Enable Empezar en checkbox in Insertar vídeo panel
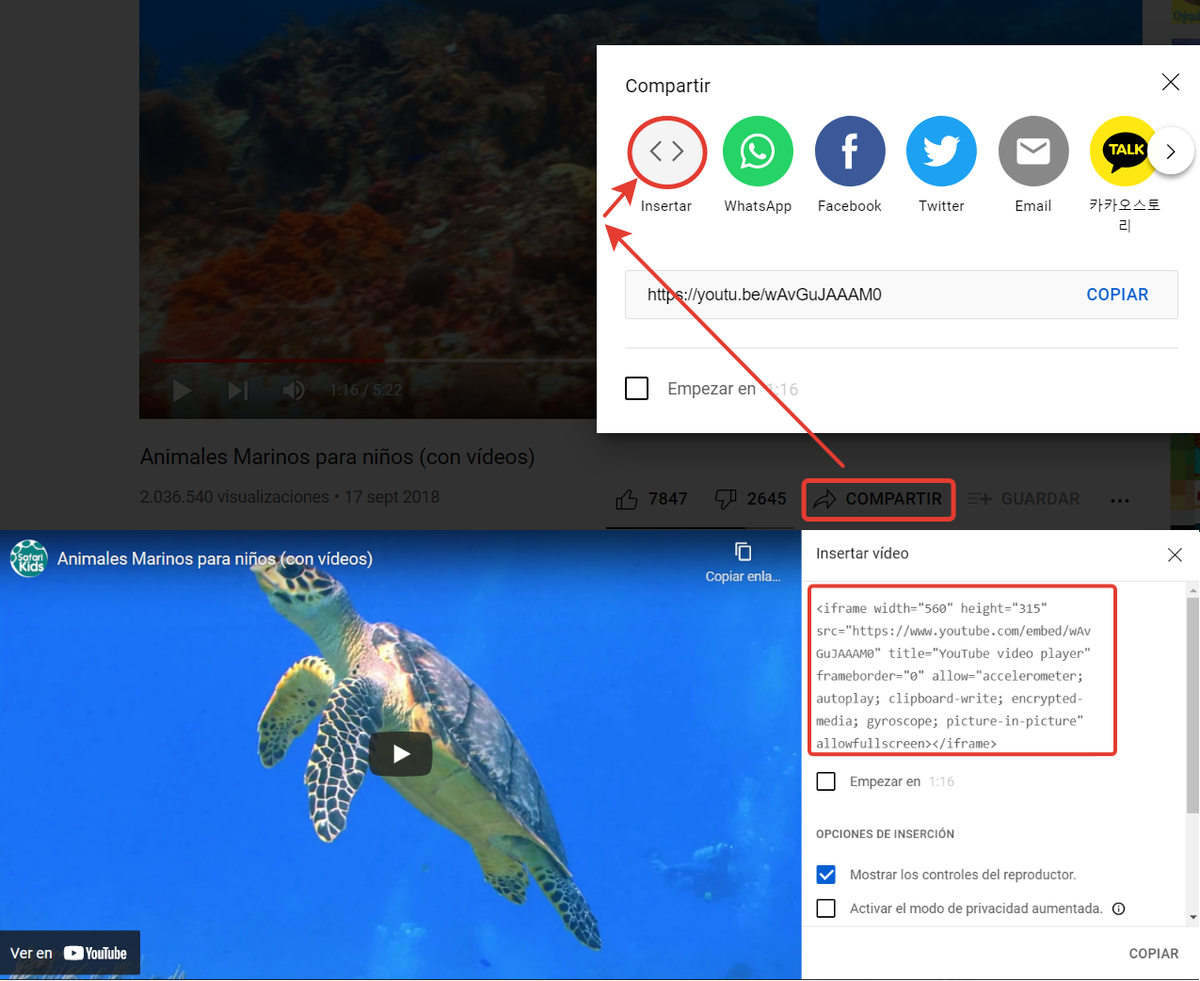This screenshot has width=1200, height=981. 826,781
